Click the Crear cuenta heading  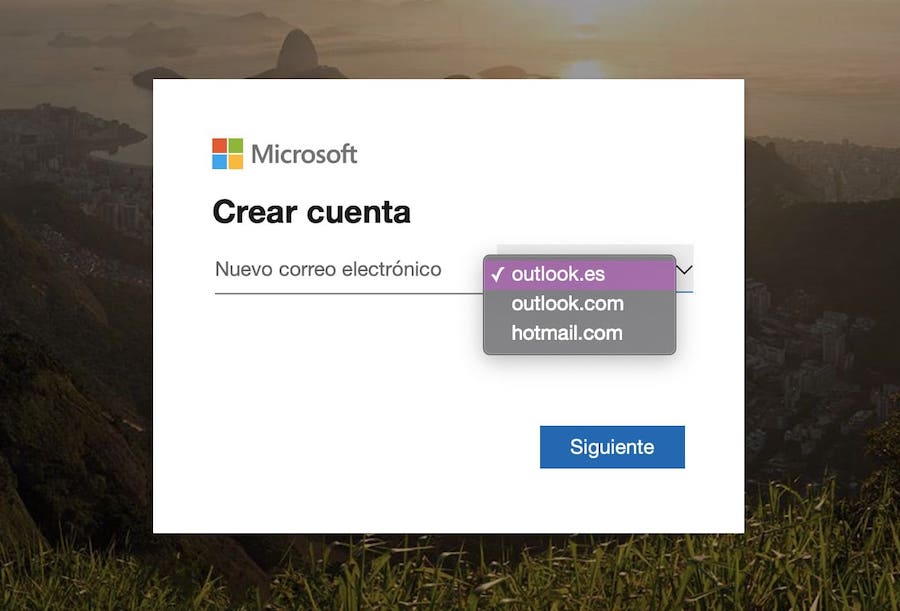(312, 212)
